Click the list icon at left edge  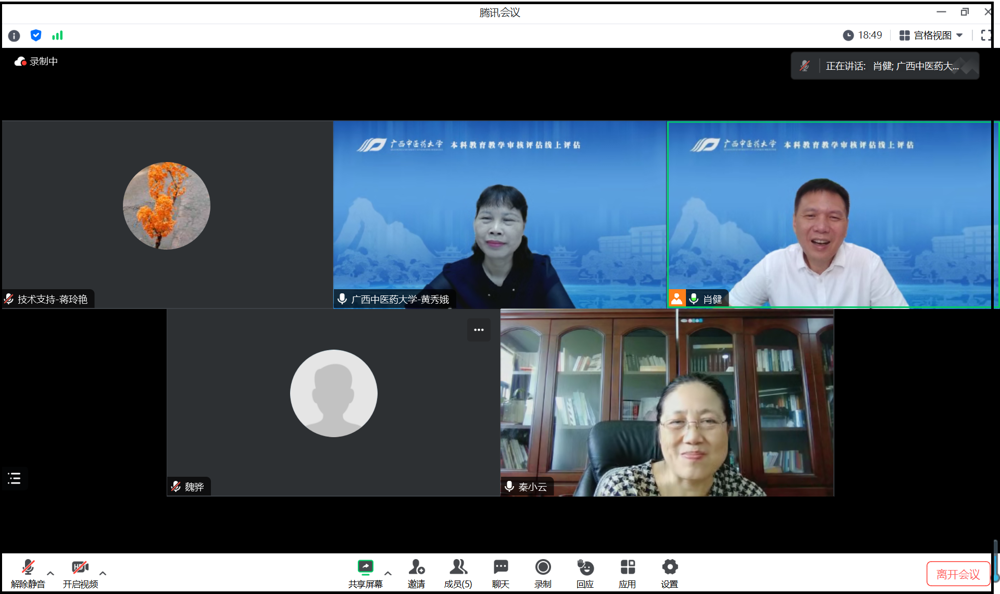[14, 479]
